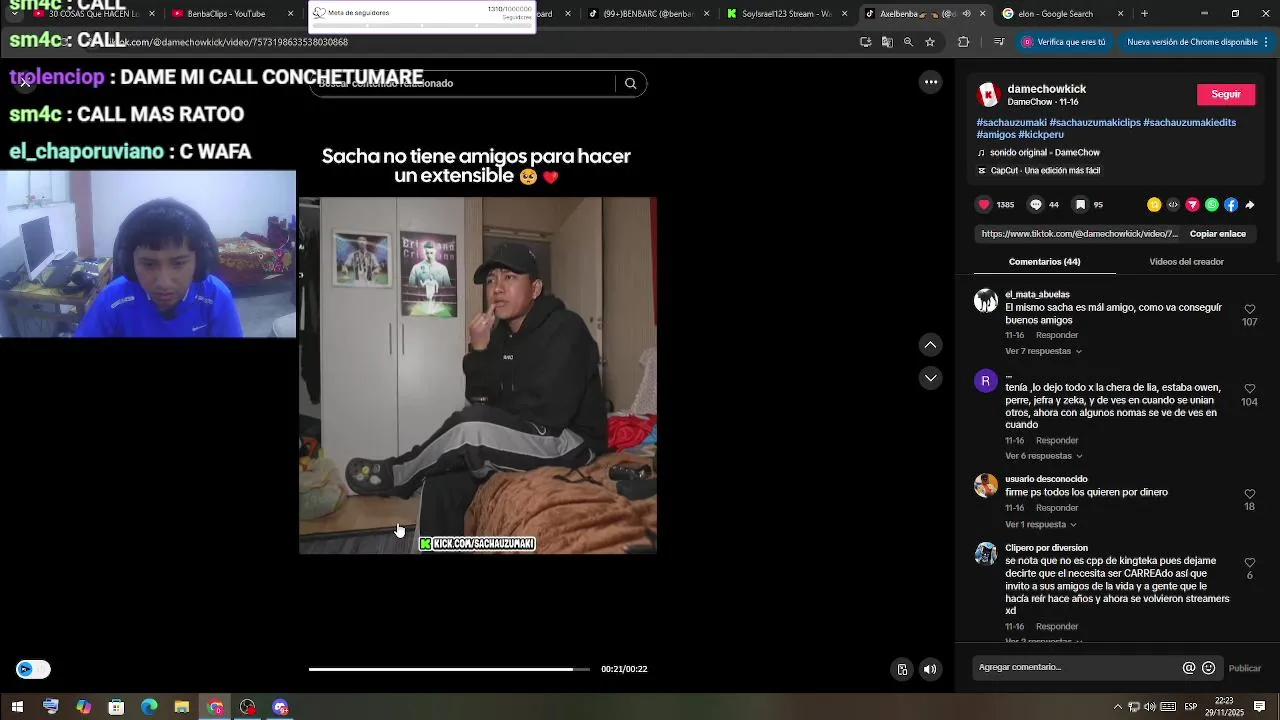Screen dimensions: 1280x720
Task: Expand 'Ver 1 respuesta' reply
Action: 1041,524
